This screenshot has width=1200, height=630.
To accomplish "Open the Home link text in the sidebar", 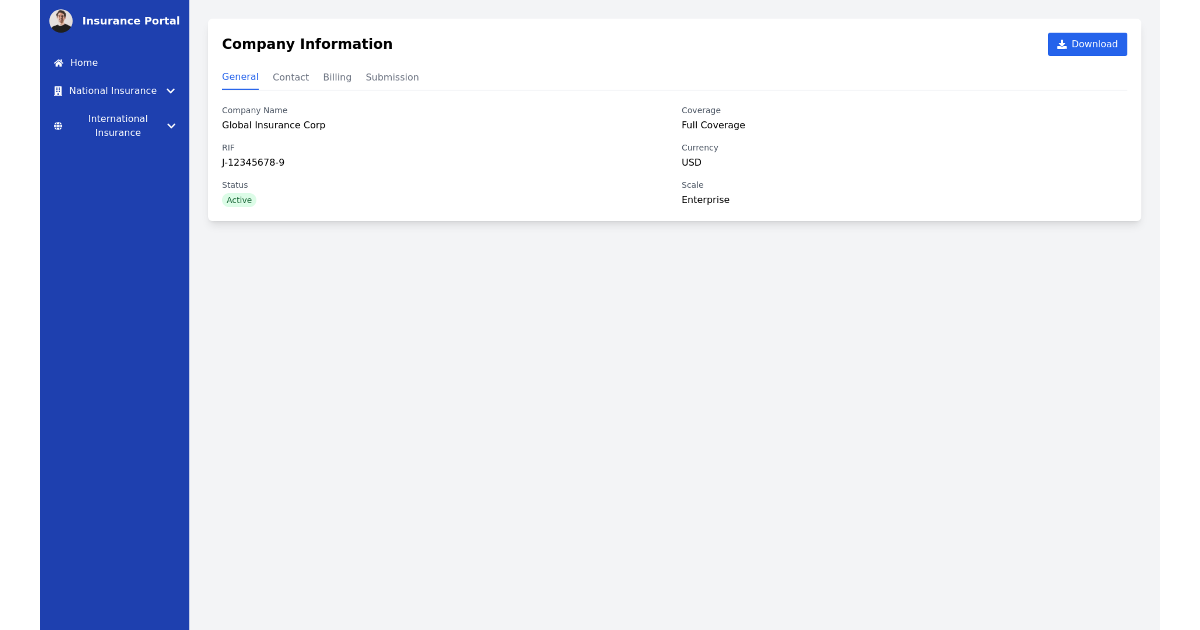I will (x=84, y=63).
